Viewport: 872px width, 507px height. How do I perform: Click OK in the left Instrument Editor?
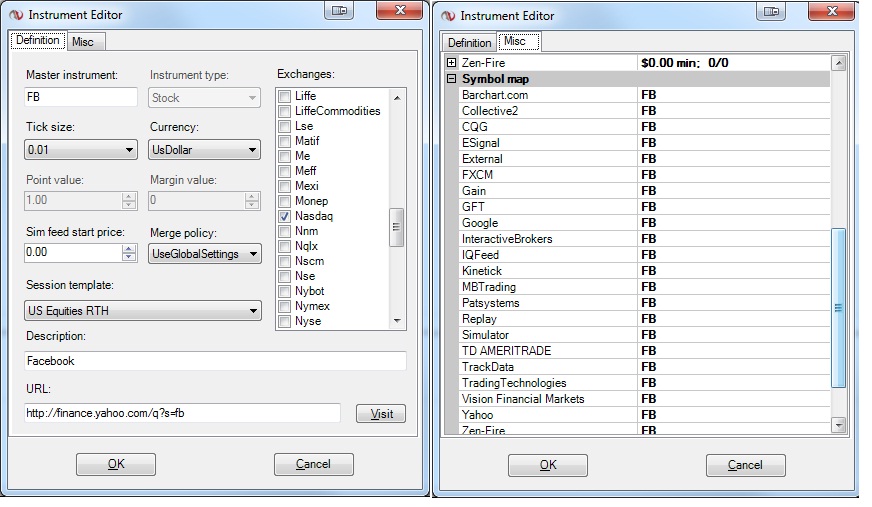pos(116,464)
